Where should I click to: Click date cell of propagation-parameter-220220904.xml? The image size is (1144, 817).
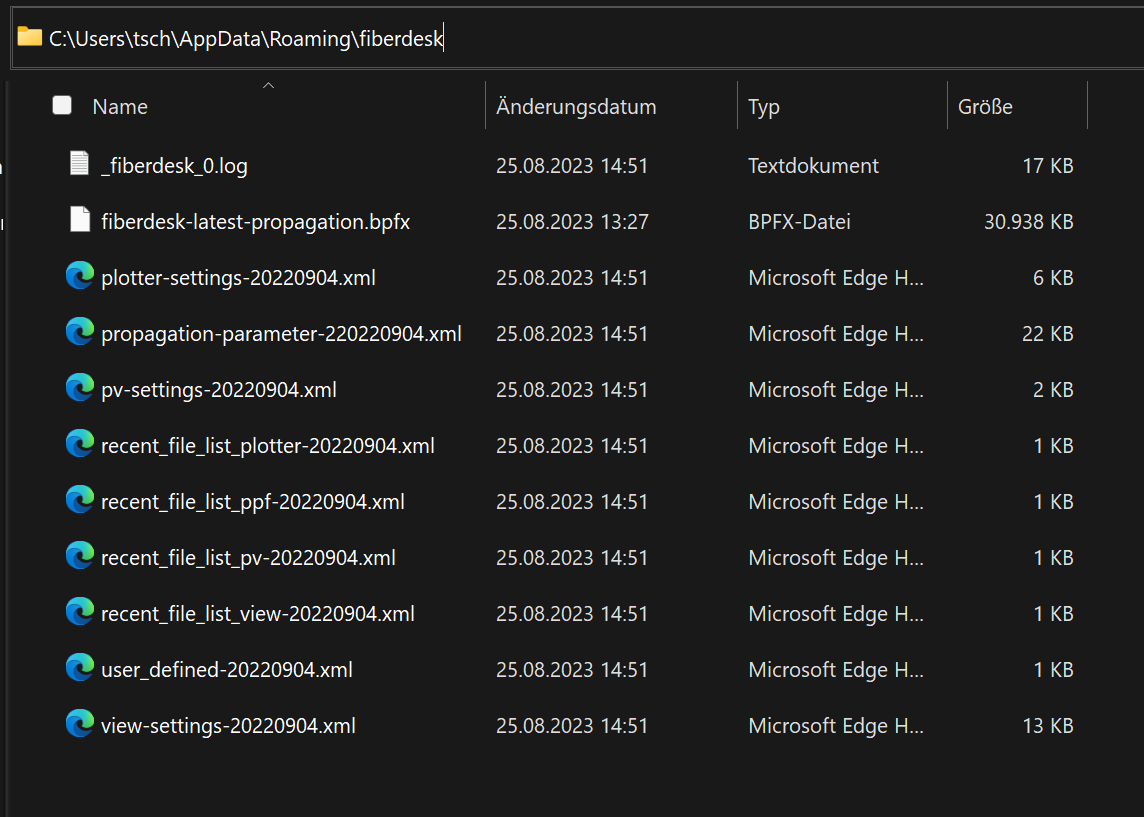[x=572, y=334]
